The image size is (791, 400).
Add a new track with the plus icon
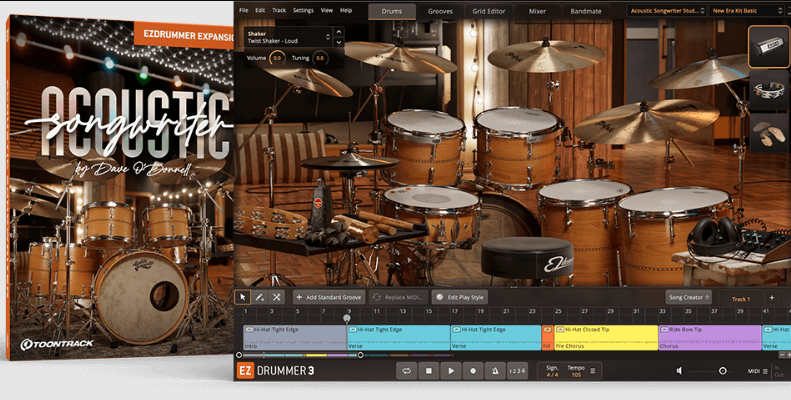(x=771, y=298)
